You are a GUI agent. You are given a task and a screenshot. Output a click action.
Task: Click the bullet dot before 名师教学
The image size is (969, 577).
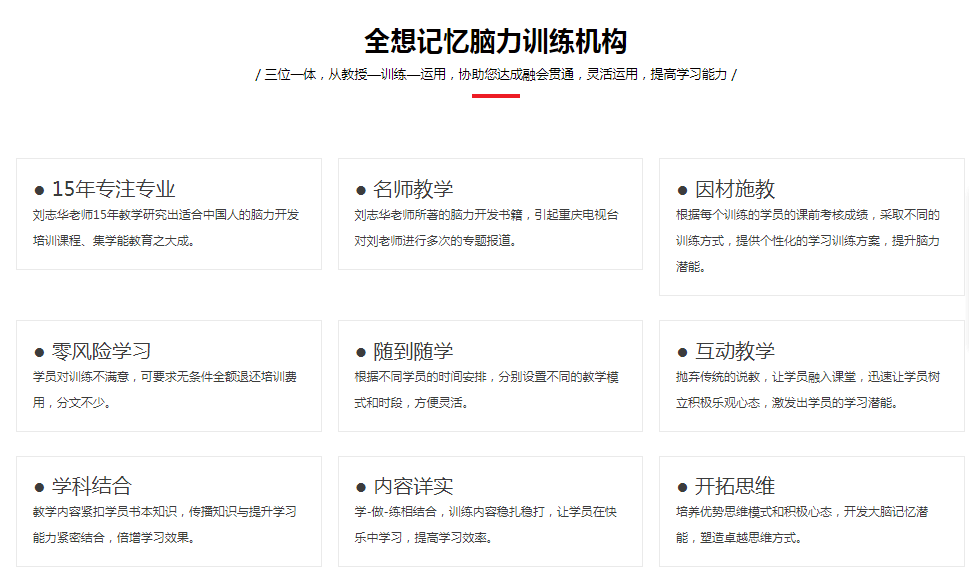(x=361, y=190)
